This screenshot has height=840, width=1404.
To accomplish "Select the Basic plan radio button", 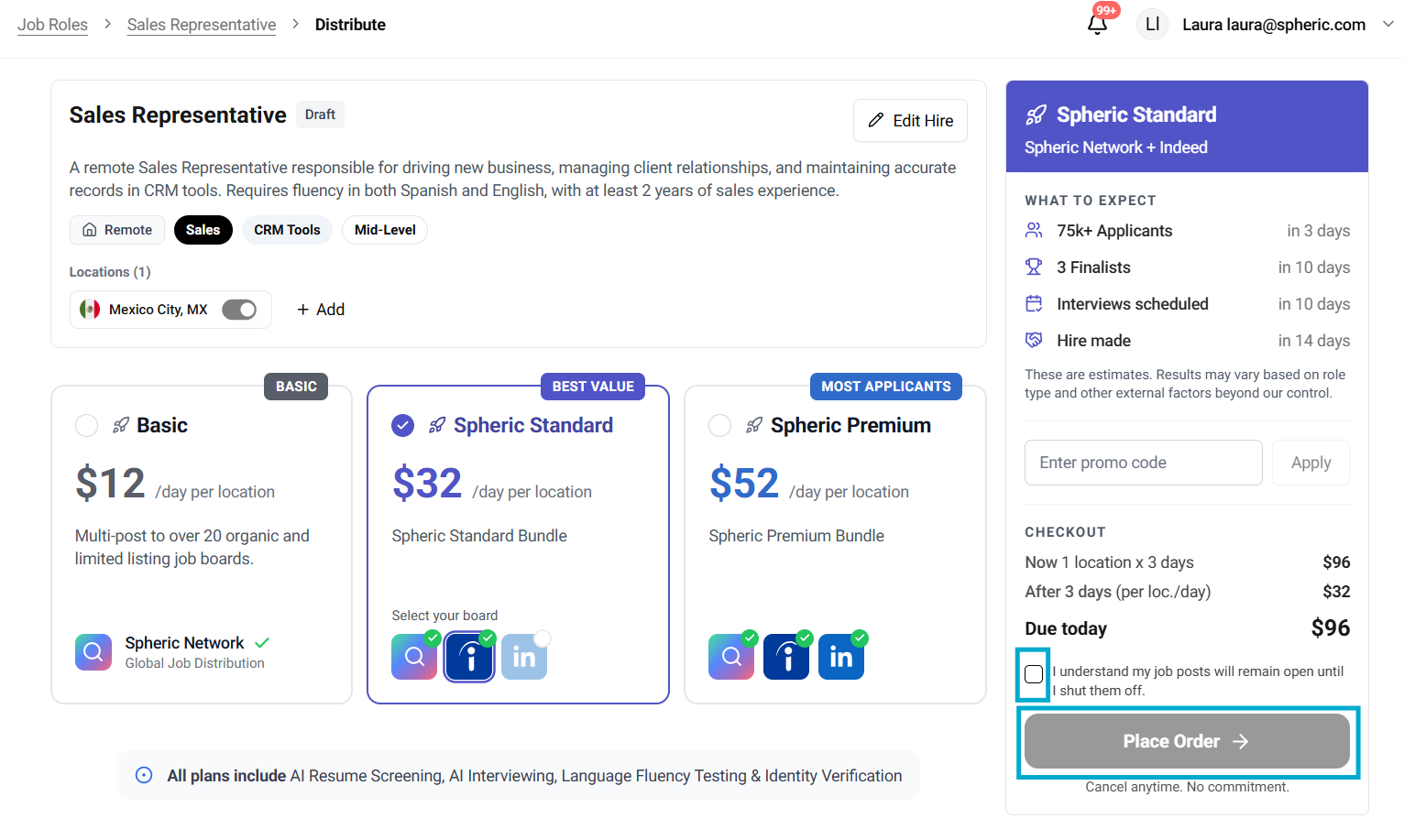I will click(x=87, y=426).
